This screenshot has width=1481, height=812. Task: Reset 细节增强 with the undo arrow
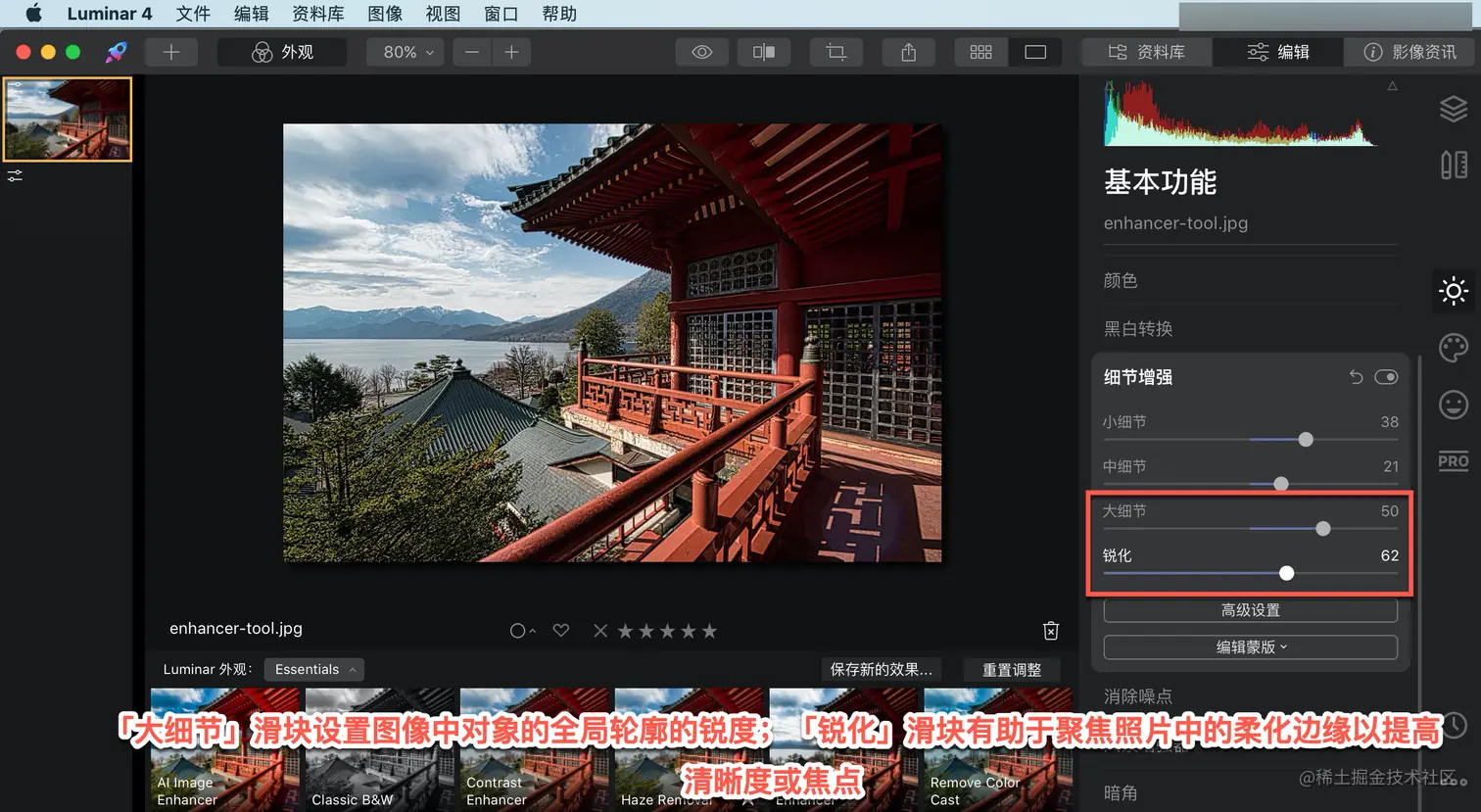[x=1357, y=377]
